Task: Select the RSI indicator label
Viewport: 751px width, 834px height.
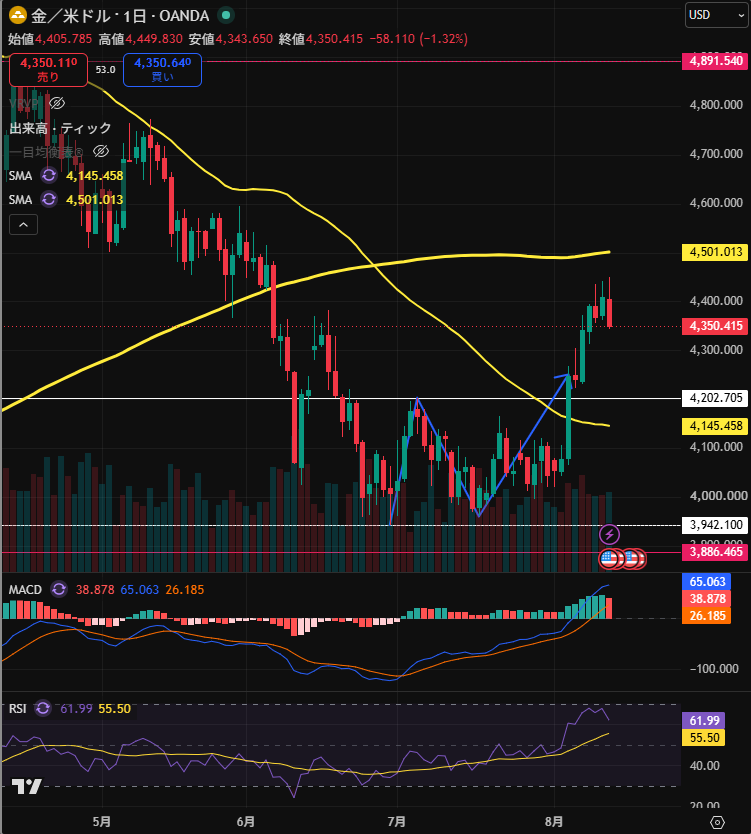Action: (18, 708)
